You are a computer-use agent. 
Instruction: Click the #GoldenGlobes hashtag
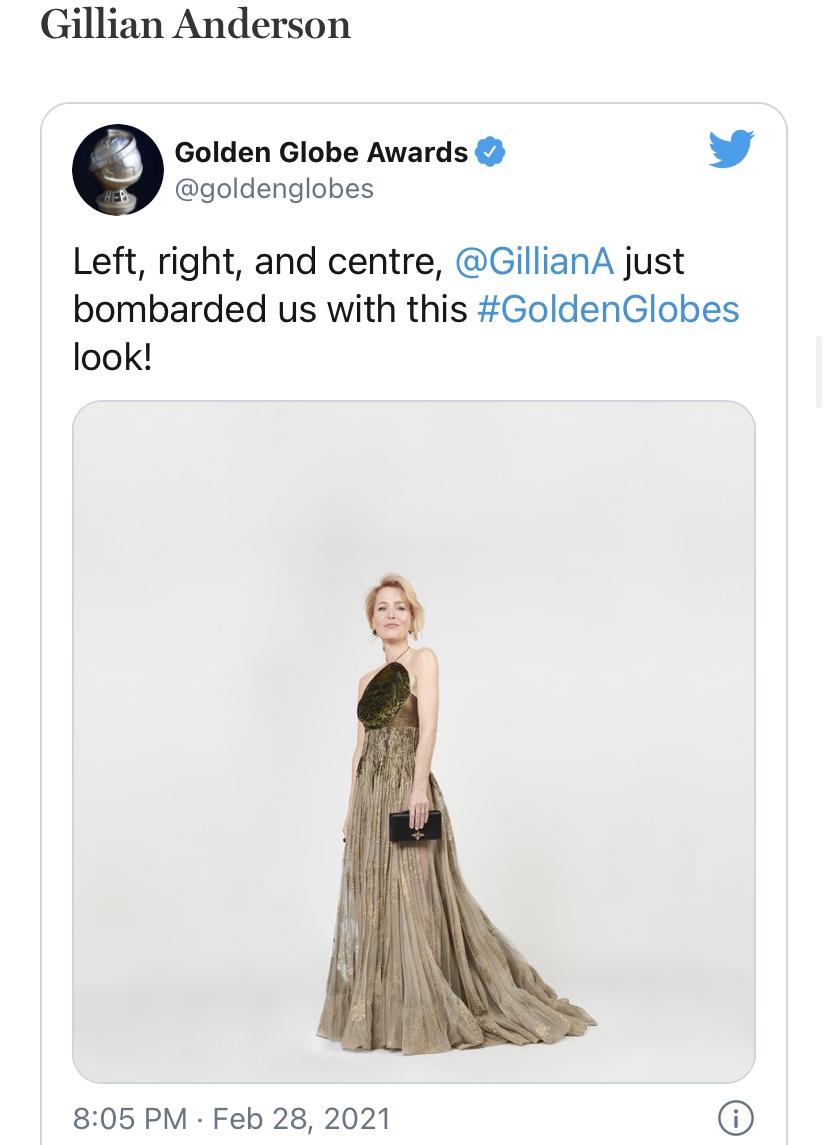(608, 309)
